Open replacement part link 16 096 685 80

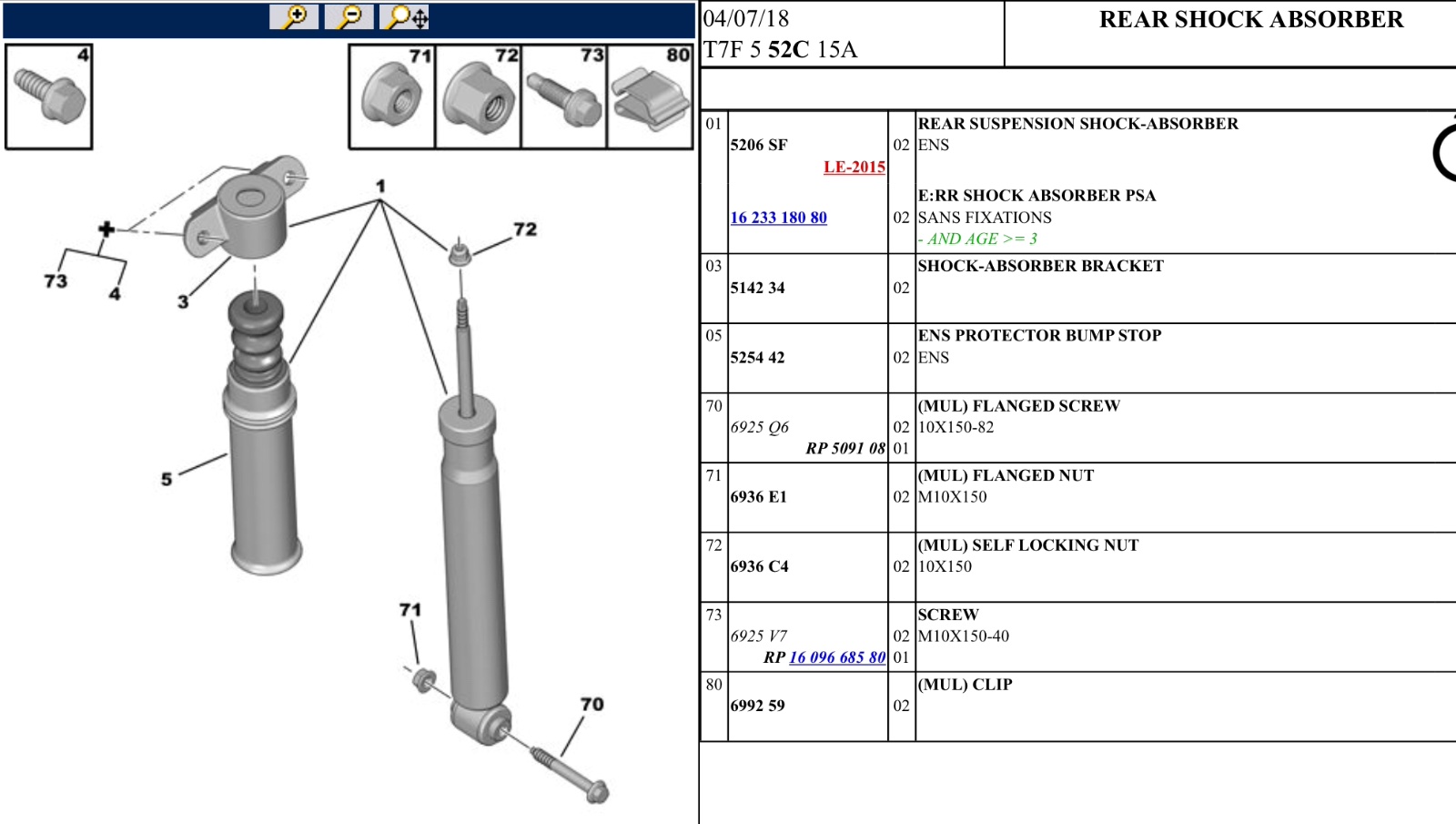837,657
